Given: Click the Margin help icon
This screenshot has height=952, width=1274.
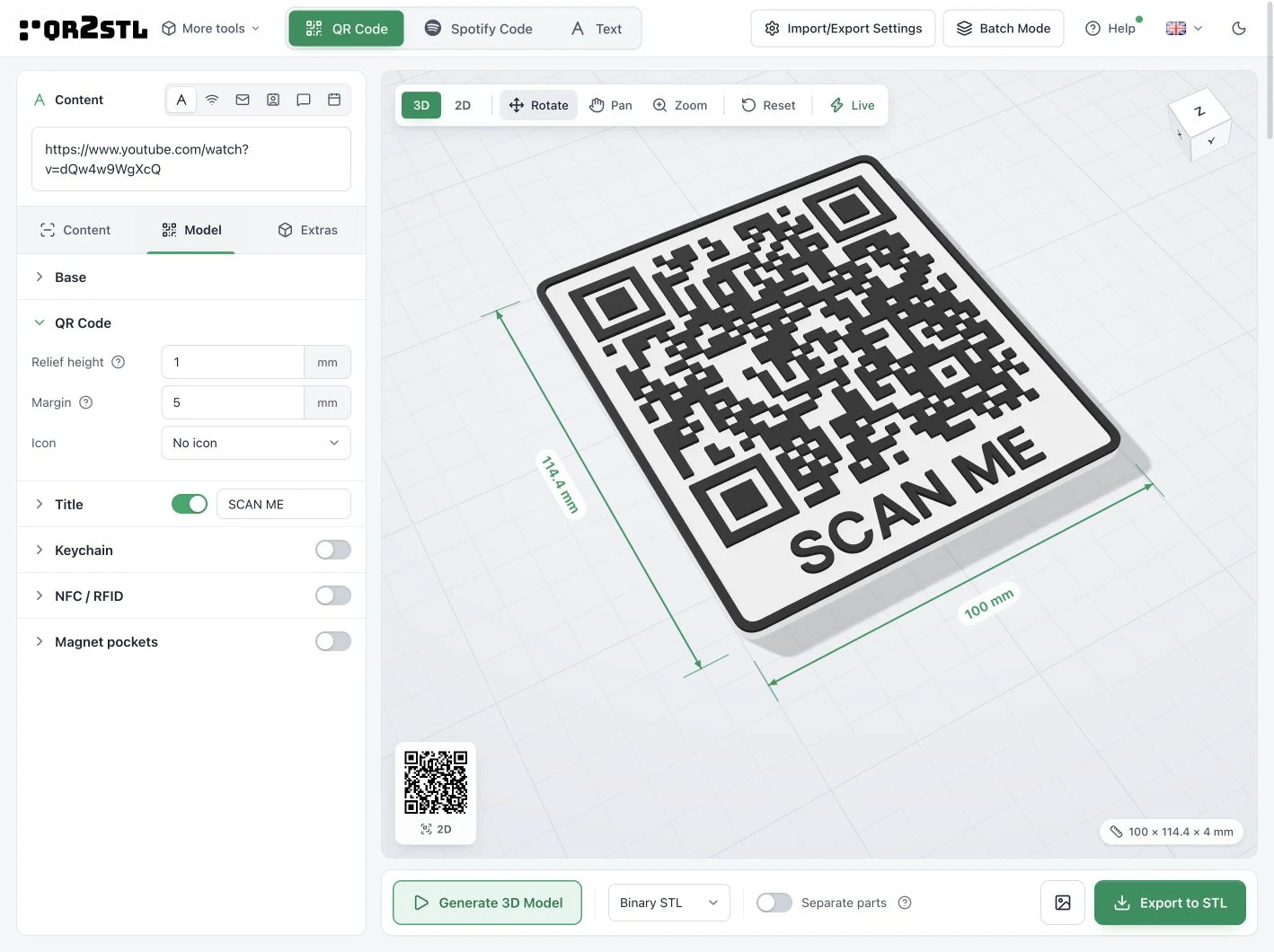Looking at the screenshot, I should (86, 402).
